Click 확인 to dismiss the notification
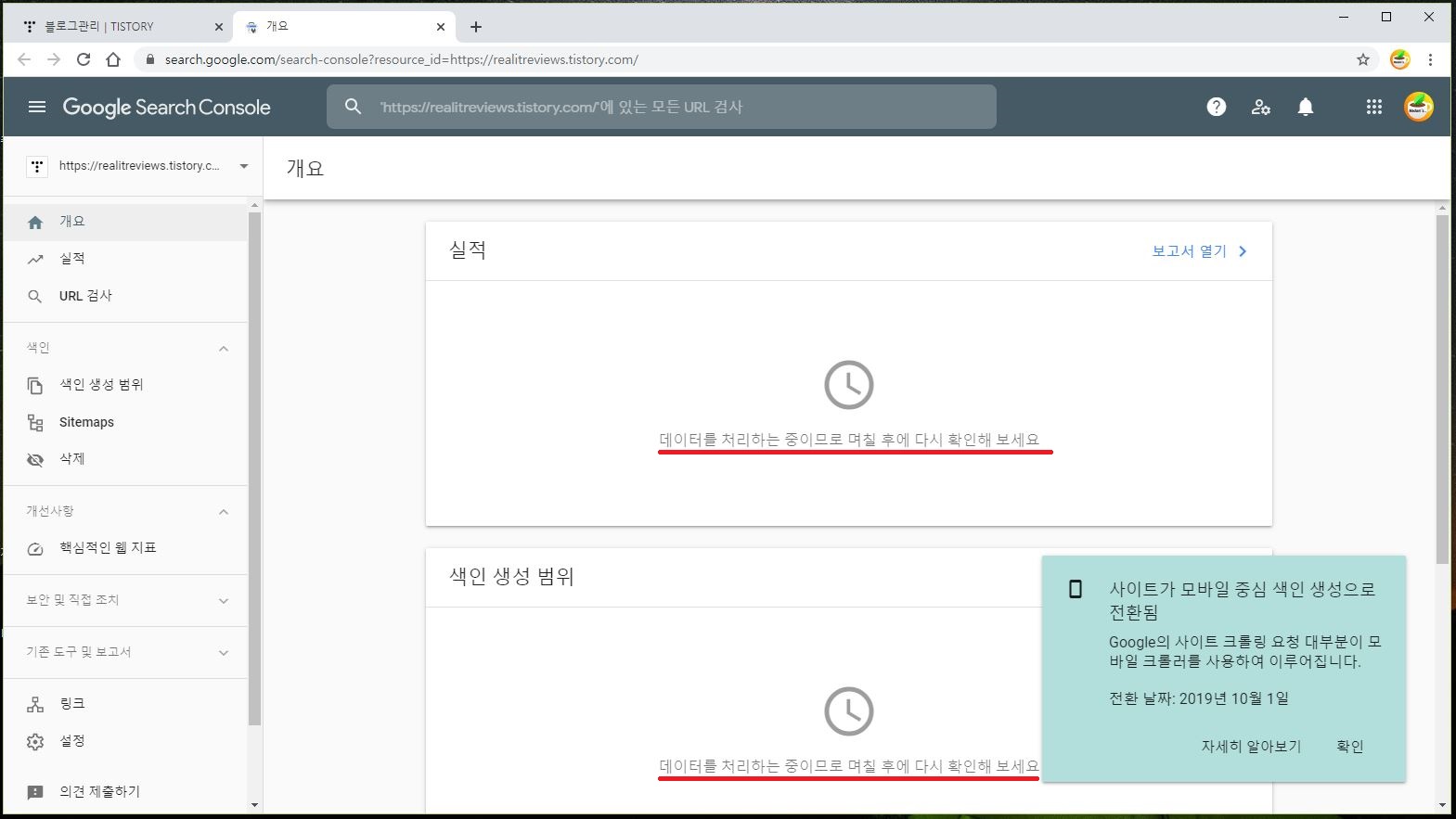 click(x=1350, y=747)
